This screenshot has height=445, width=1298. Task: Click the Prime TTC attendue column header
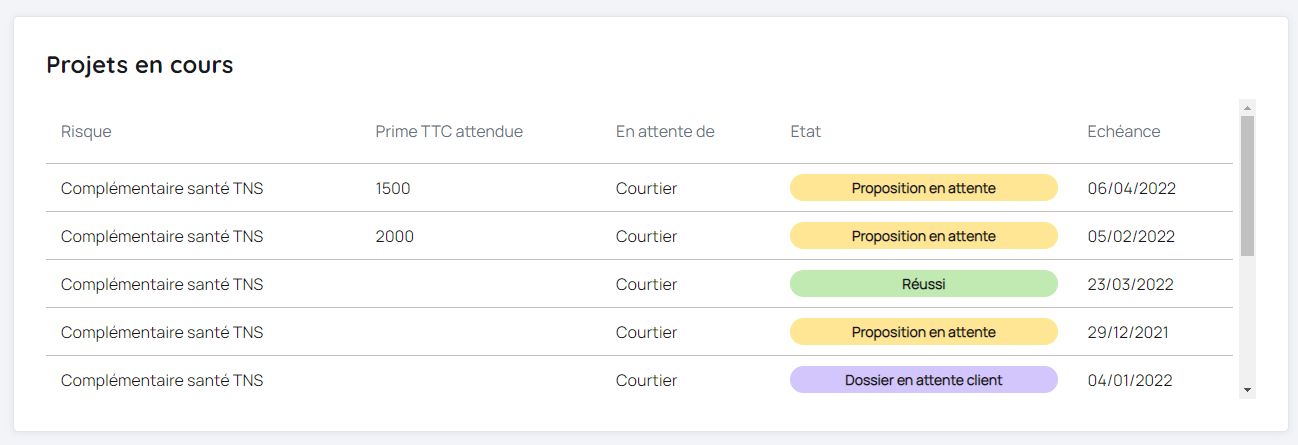pos(449,132)
